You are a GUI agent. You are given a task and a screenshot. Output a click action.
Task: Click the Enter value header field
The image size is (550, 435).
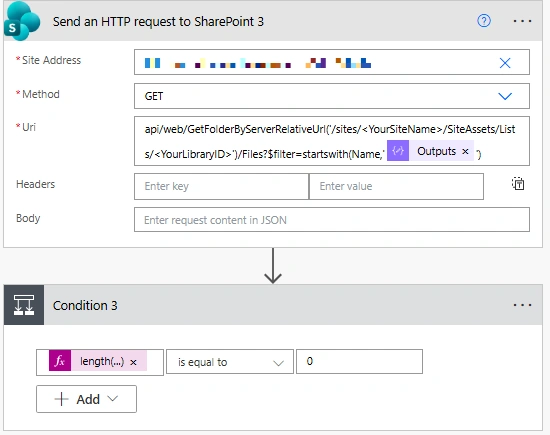[x=396, y=186]
